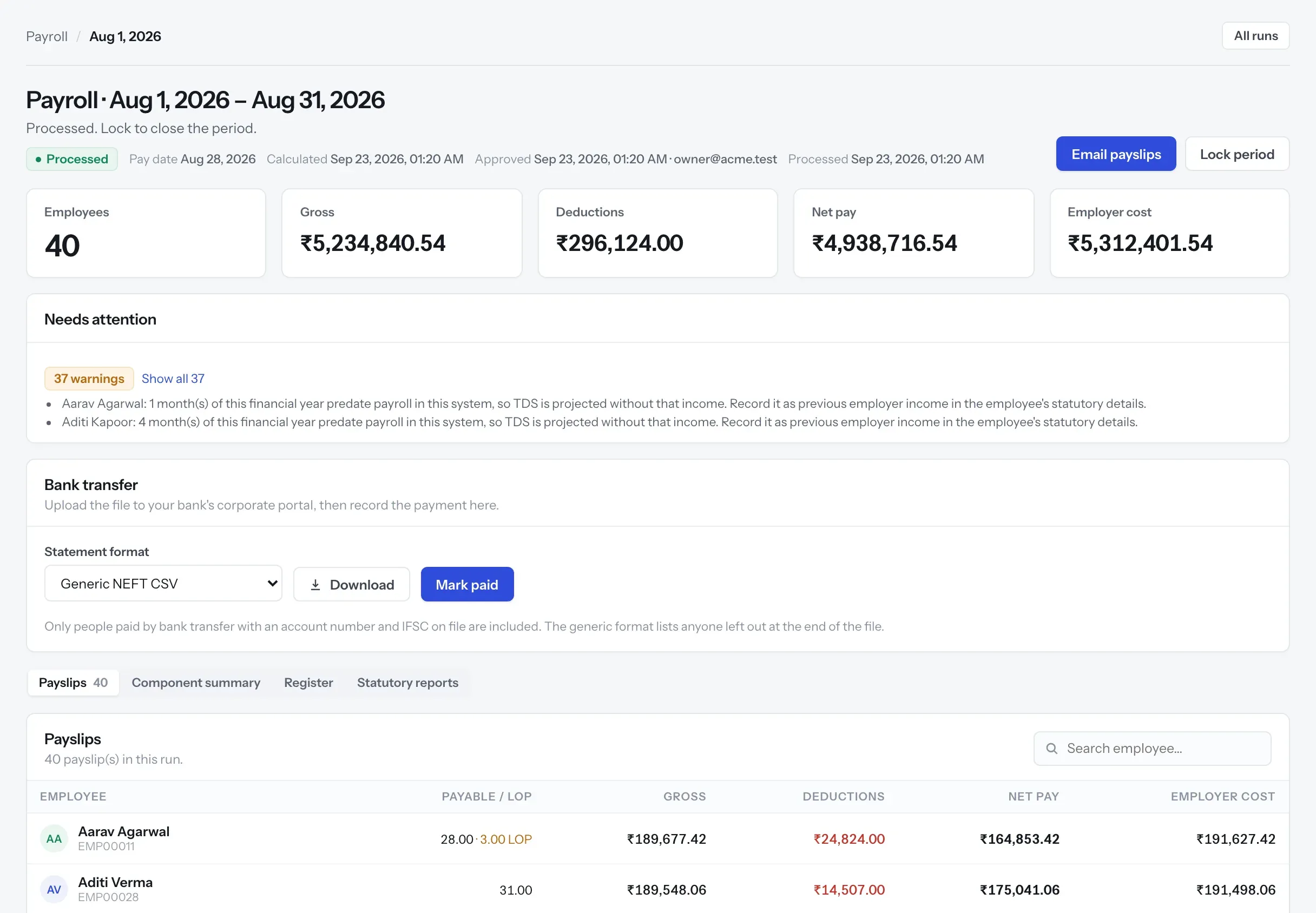Open the Component summary tab

(x=196, y=683)
